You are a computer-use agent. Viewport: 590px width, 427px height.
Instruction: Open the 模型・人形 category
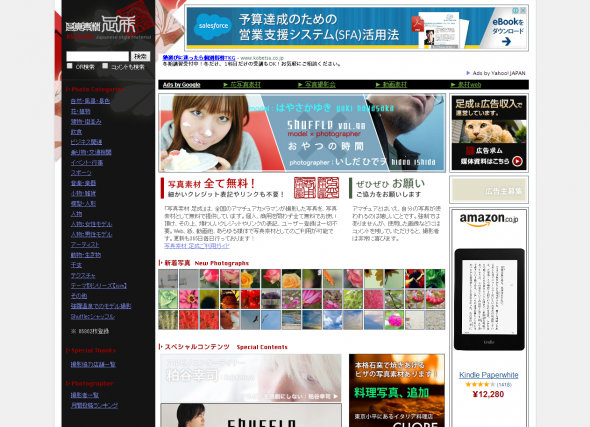pos(83,204)
